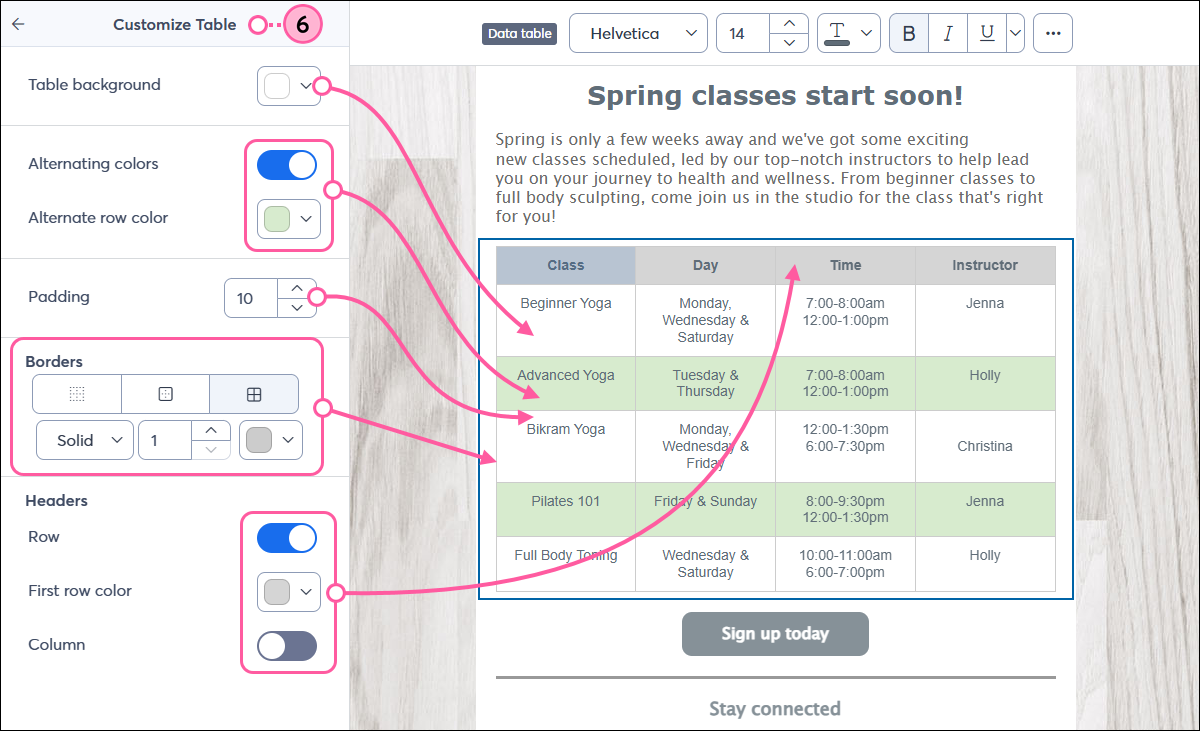Click the Wednesday & Saturday day cell

[705, 563]
